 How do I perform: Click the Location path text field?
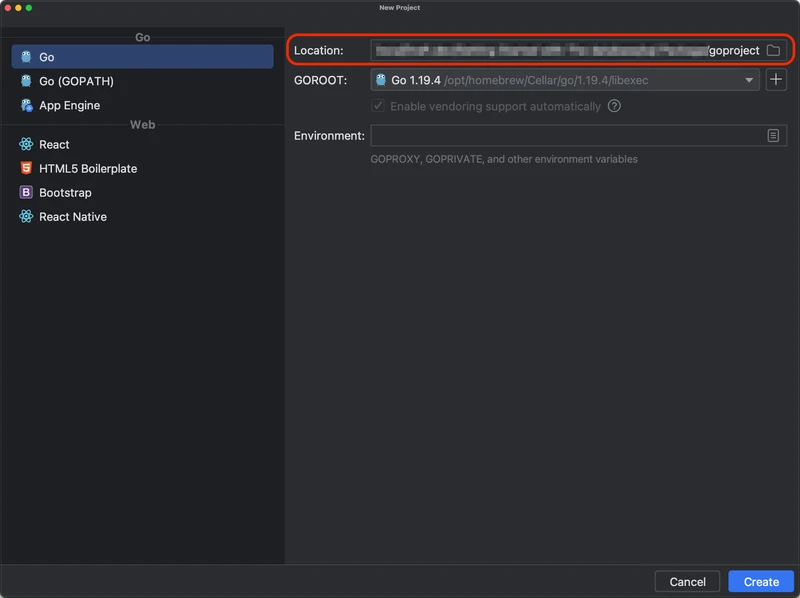[540, 50]
